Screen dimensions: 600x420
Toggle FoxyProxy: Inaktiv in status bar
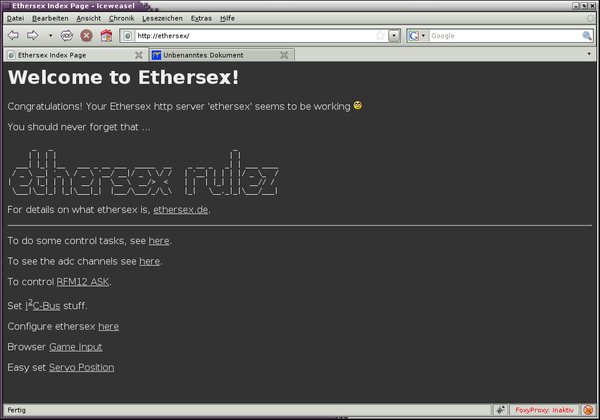(x=544, y=410)
